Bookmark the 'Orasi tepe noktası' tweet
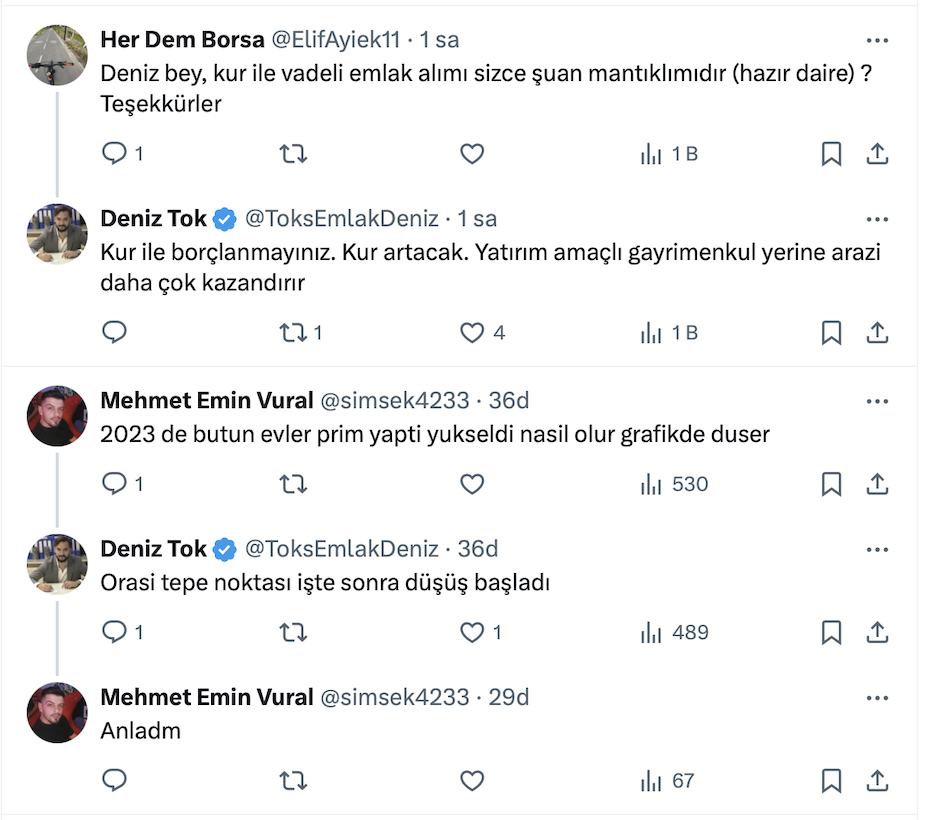 point(831,632)
